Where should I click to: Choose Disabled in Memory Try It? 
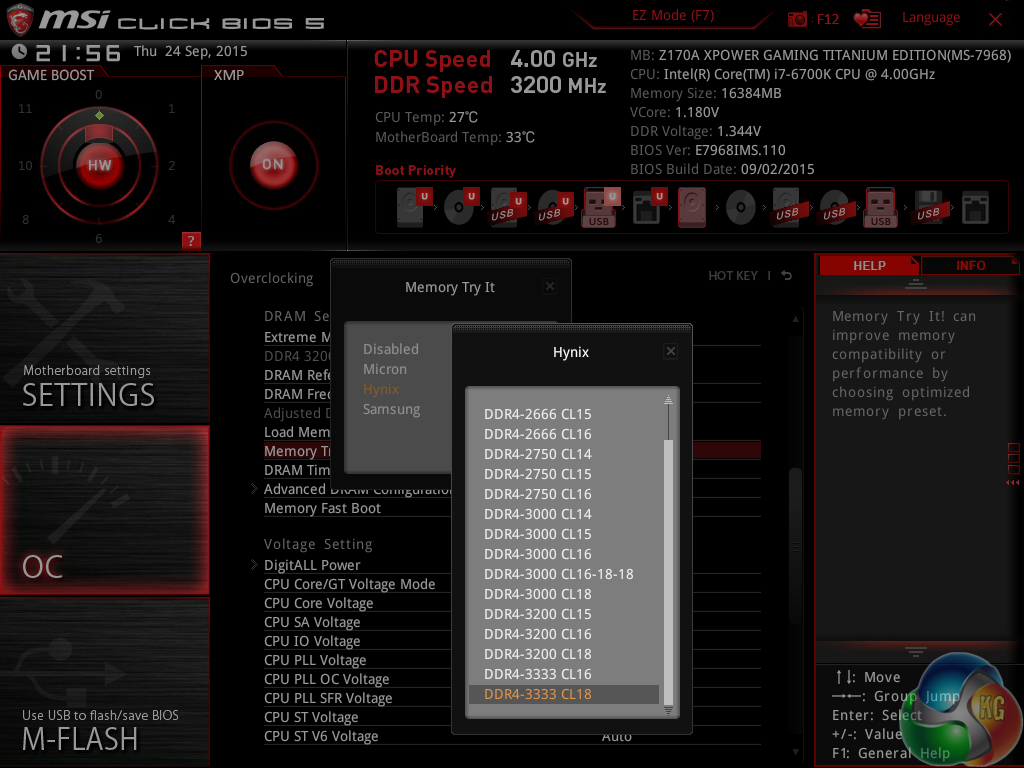click(x=391, y=349)
